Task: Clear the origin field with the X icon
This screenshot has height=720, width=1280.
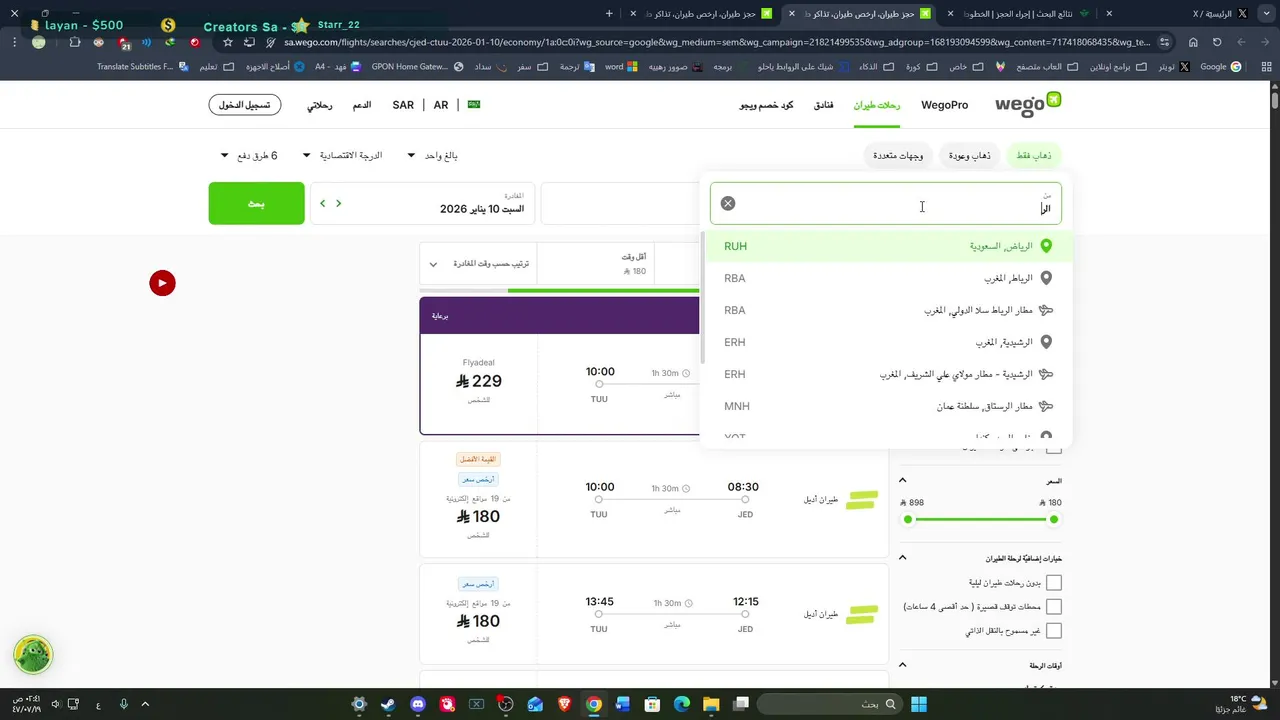Action: 728,203
